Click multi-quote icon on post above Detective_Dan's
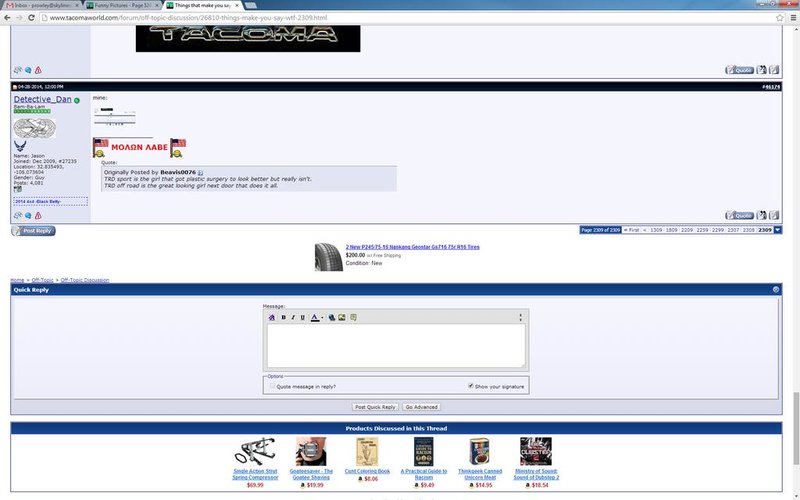 (762, 70)
